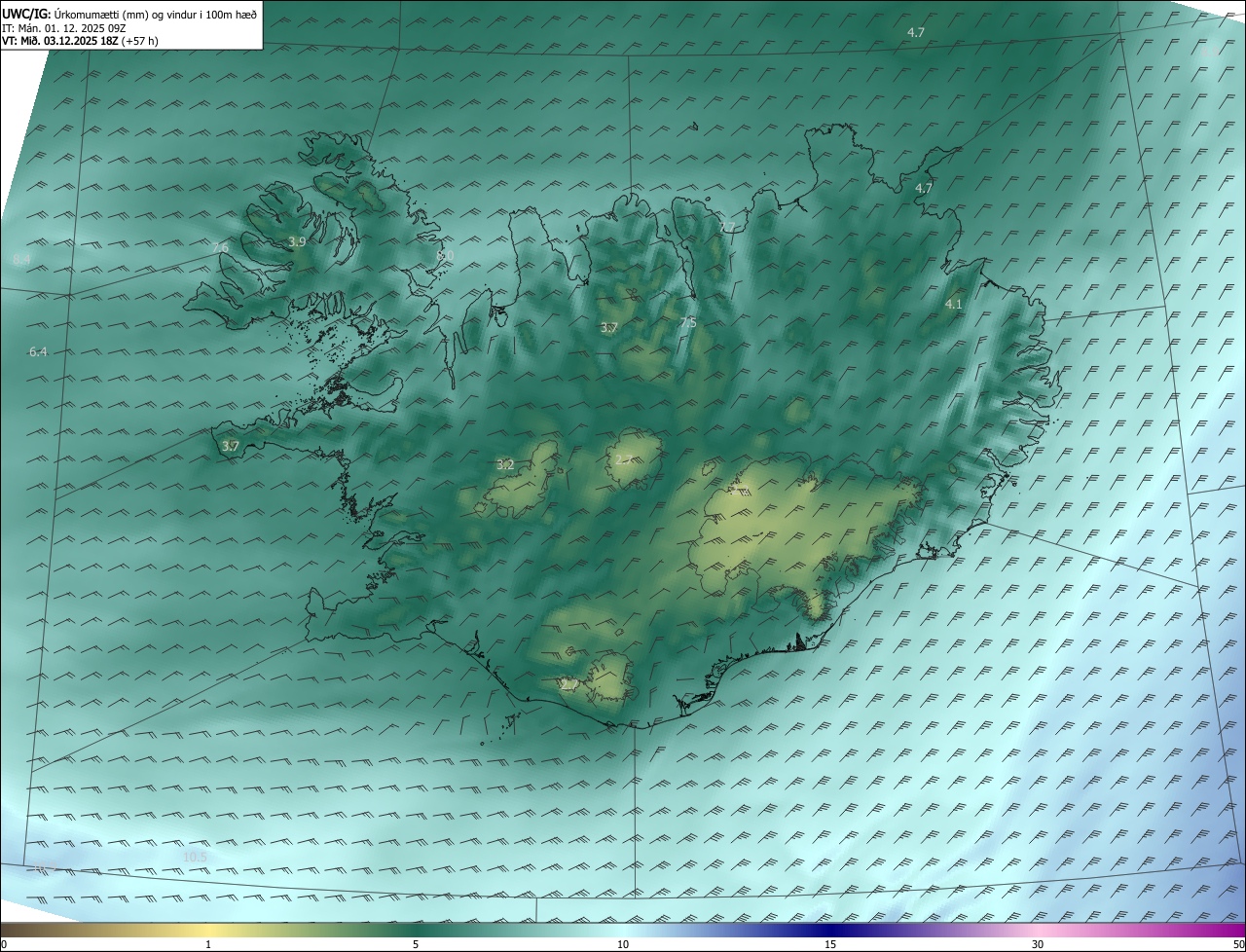Click the "0" tick on the color scale
Screen dimensions: 1246x952
coord(4,944)
